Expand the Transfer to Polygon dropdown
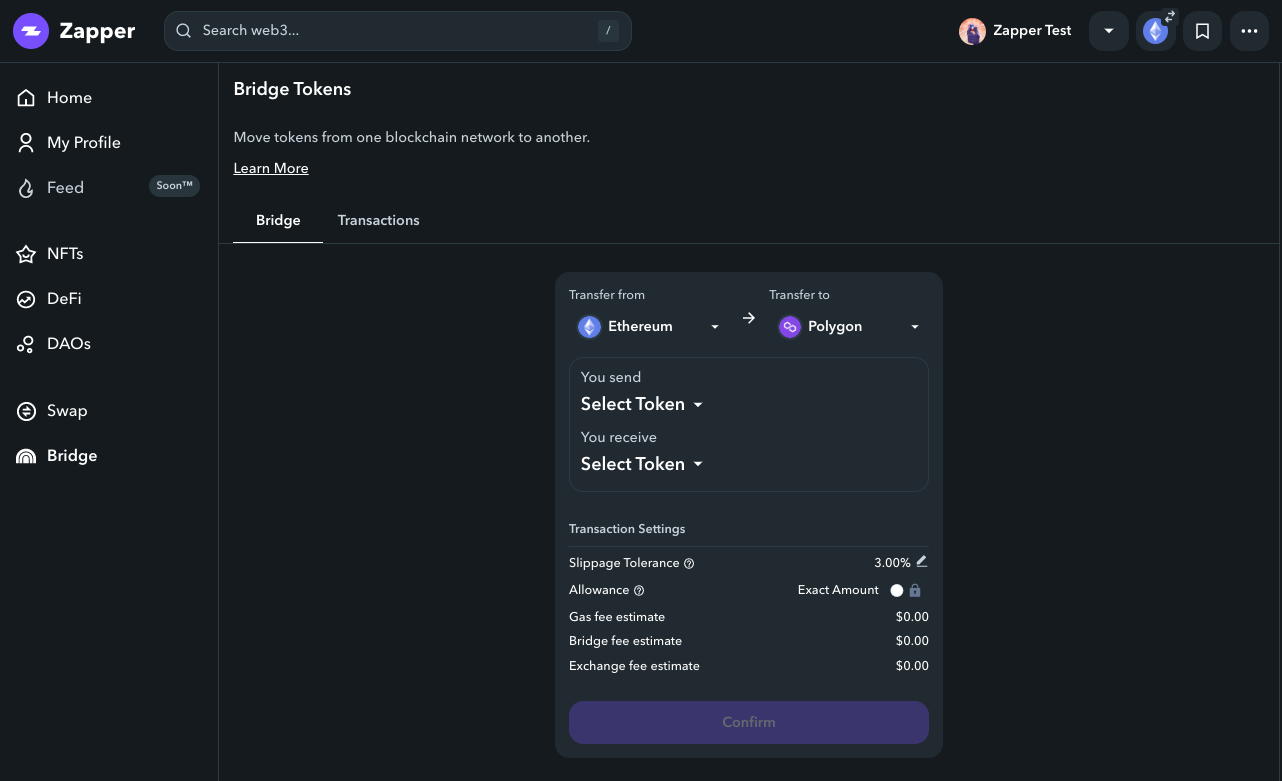This screenshot has width=1282, height=781. pos(848,327)
